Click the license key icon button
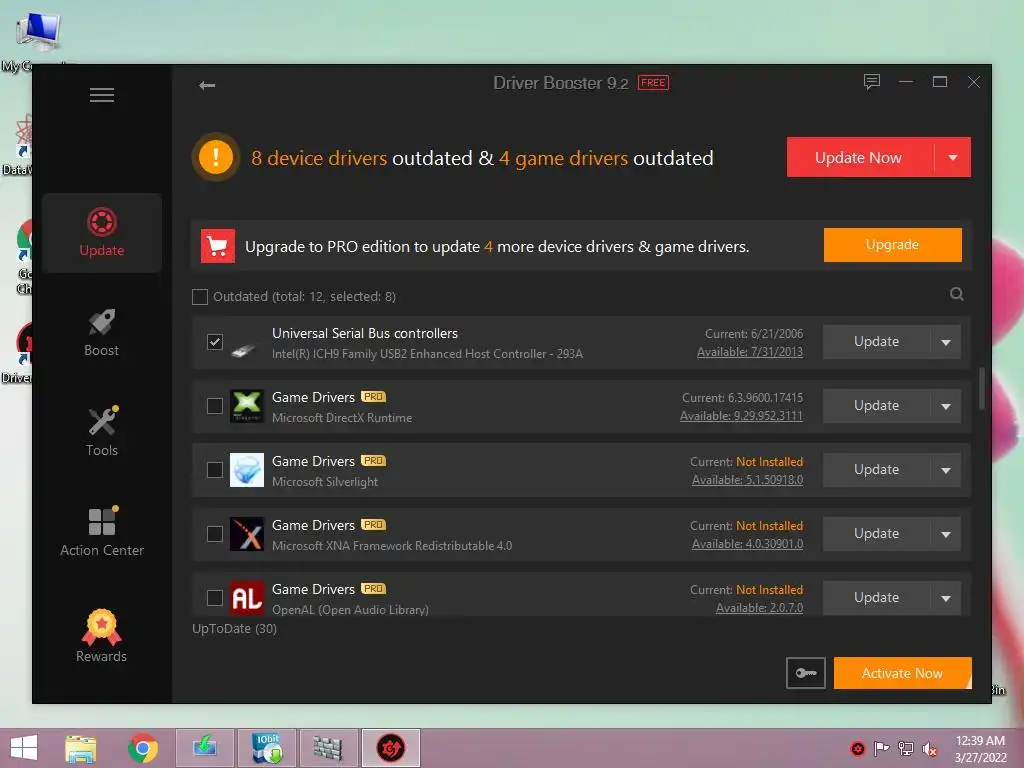The height and width of the screenshot is (768, 1024). point(806,673)
